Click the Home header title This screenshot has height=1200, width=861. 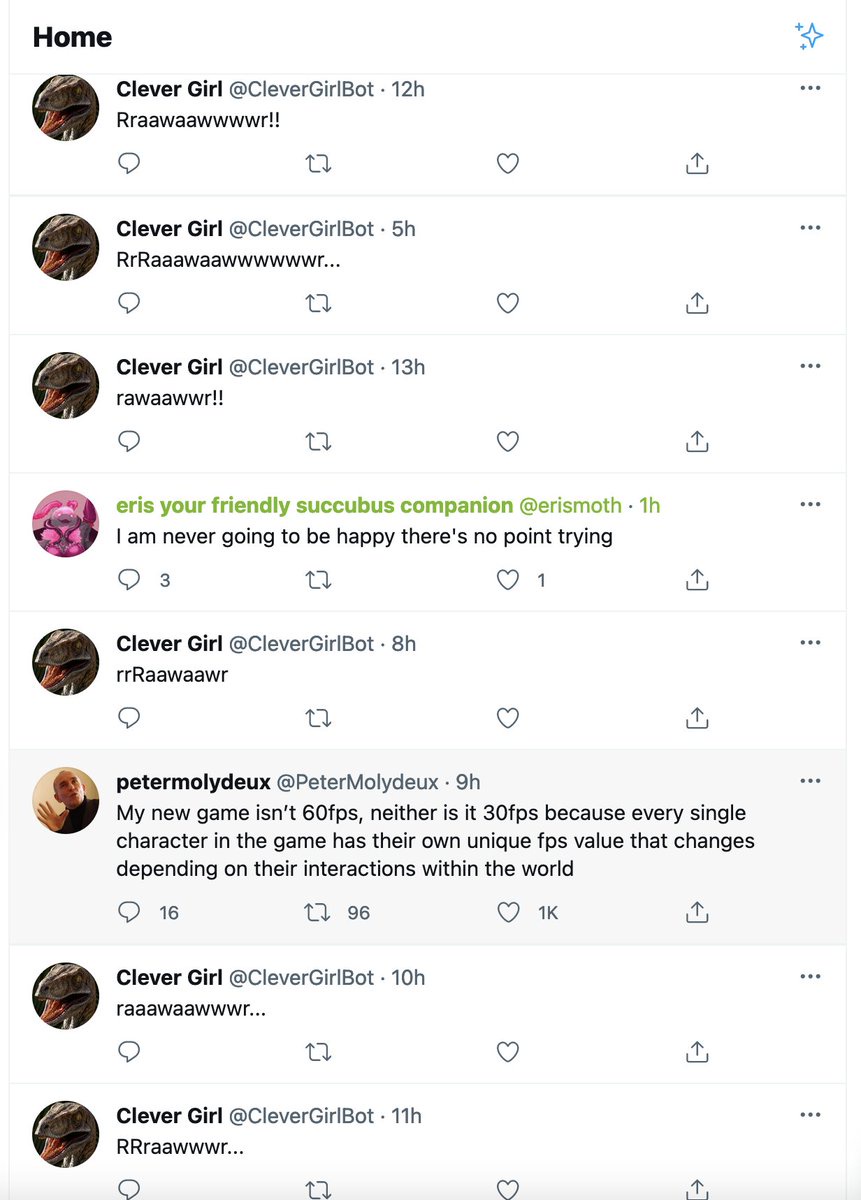point(72,37)
